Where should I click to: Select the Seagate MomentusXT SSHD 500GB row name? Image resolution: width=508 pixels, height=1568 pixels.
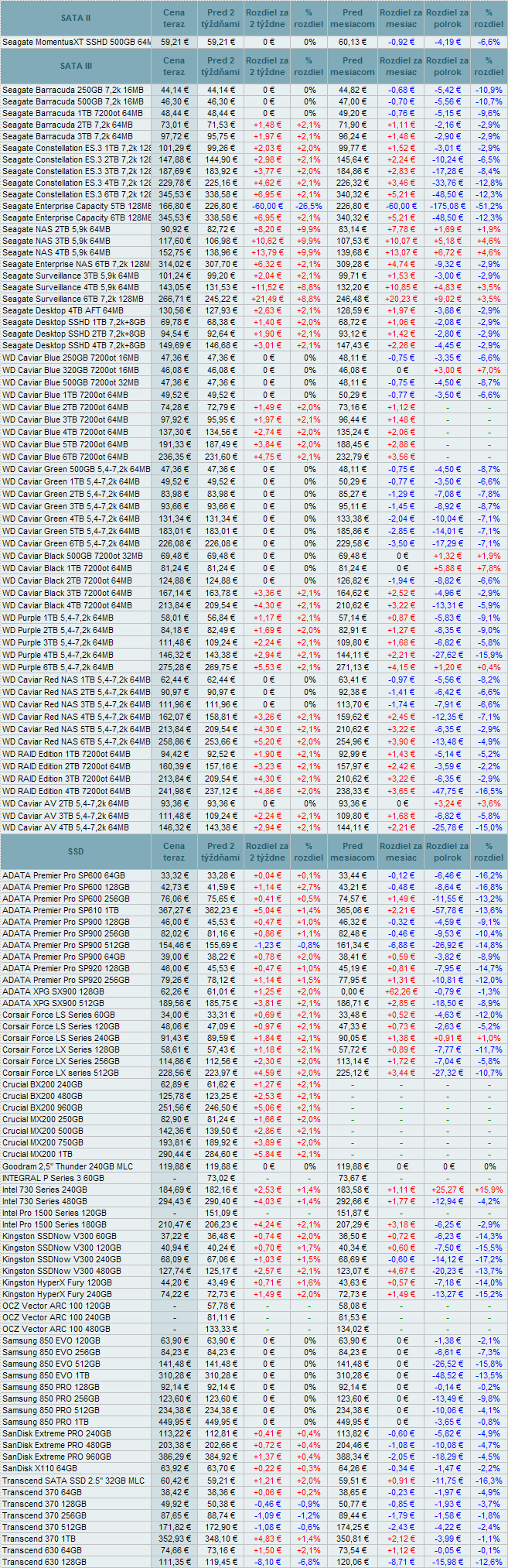pos(77,42)
